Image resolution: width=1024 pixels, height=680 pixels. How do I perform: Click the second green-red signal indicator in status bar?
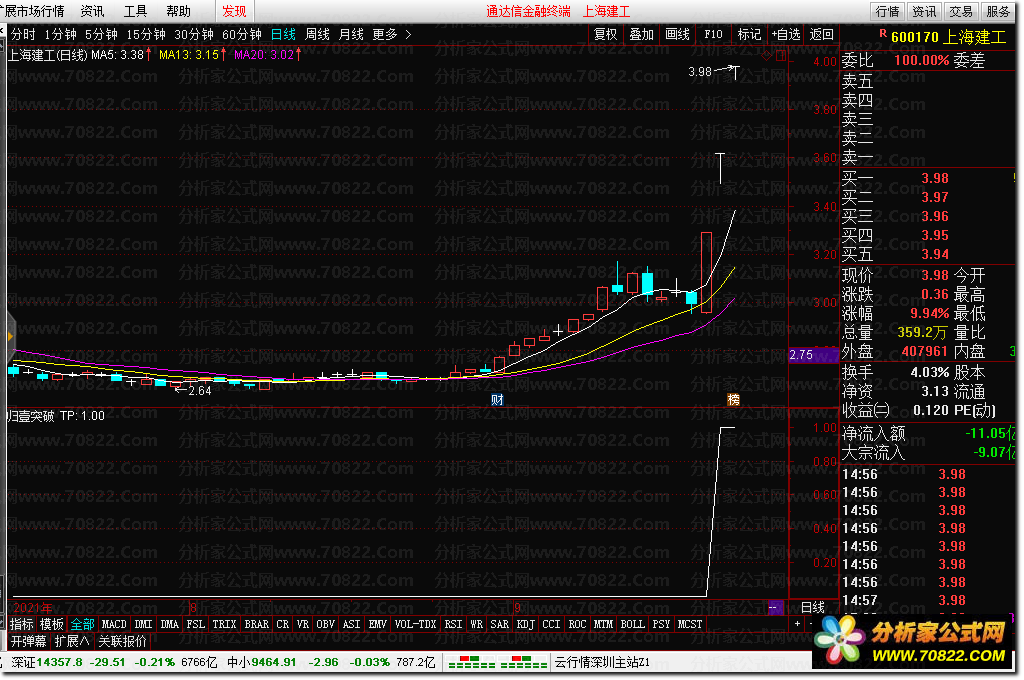pyautogui.click(x=523, y=662)
